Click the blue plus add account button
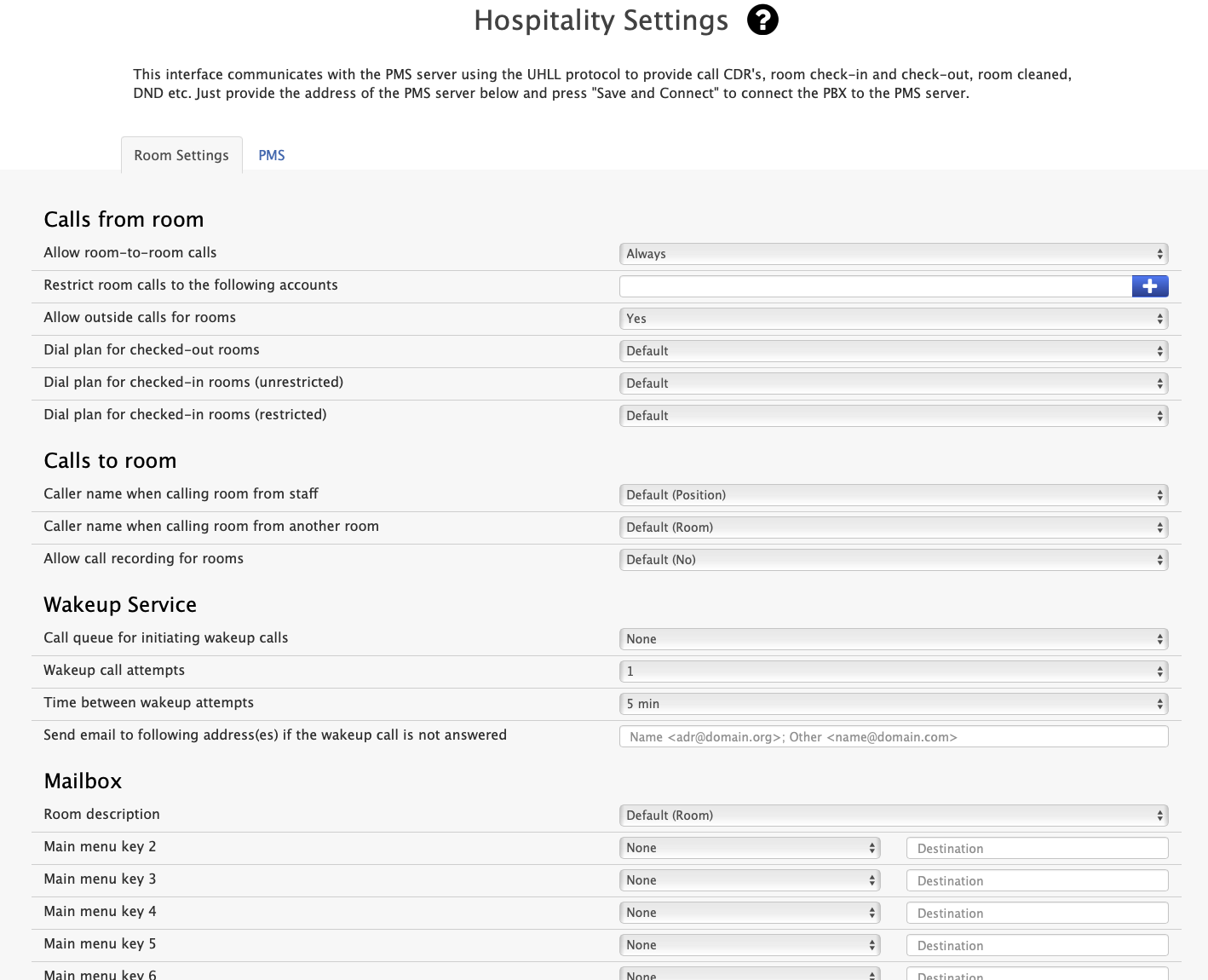The width and height of the screenshot is (1208, 980). click(x=1149, y=286)
